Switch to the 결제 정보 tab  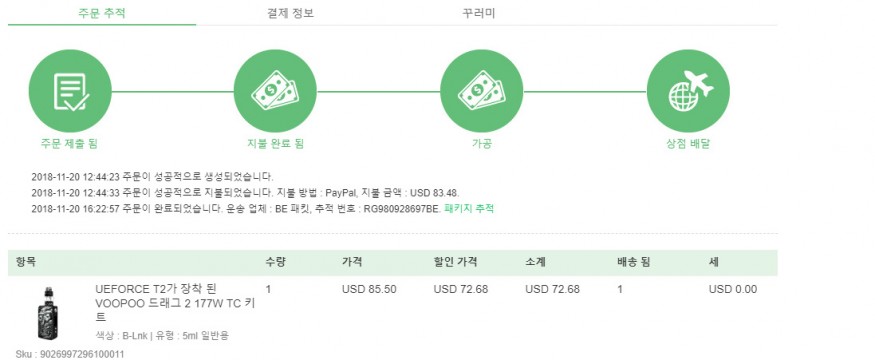click(290, 13)
